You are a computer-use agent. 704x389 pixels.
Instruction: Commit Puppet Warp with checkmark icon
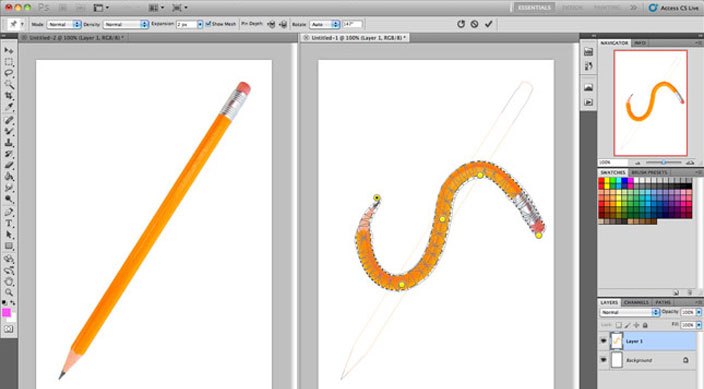click(488, 24)
